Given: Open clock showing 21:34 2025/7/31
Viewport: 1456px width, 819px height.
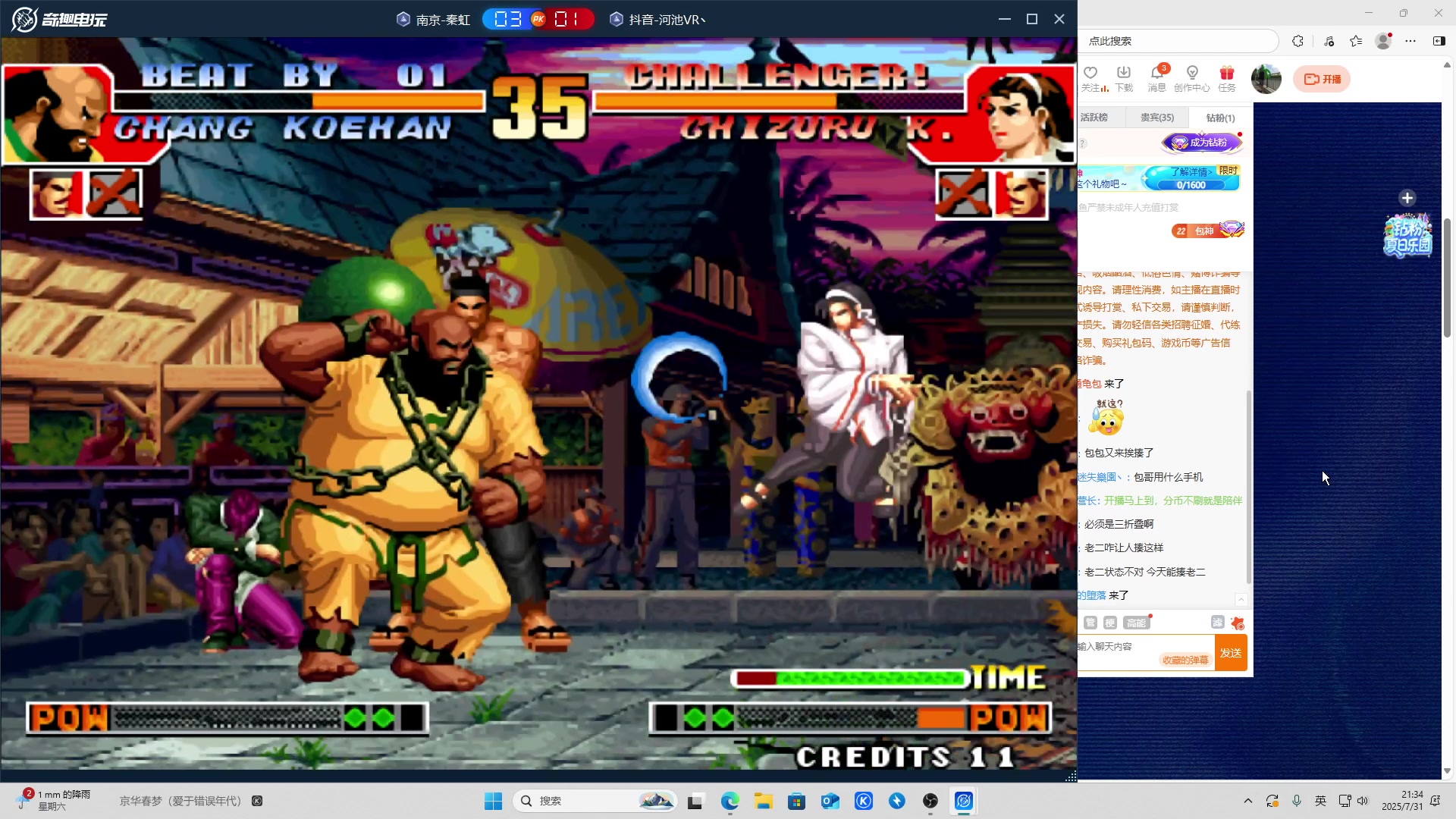Looking at the screenshot, I should click(1401, 800).
